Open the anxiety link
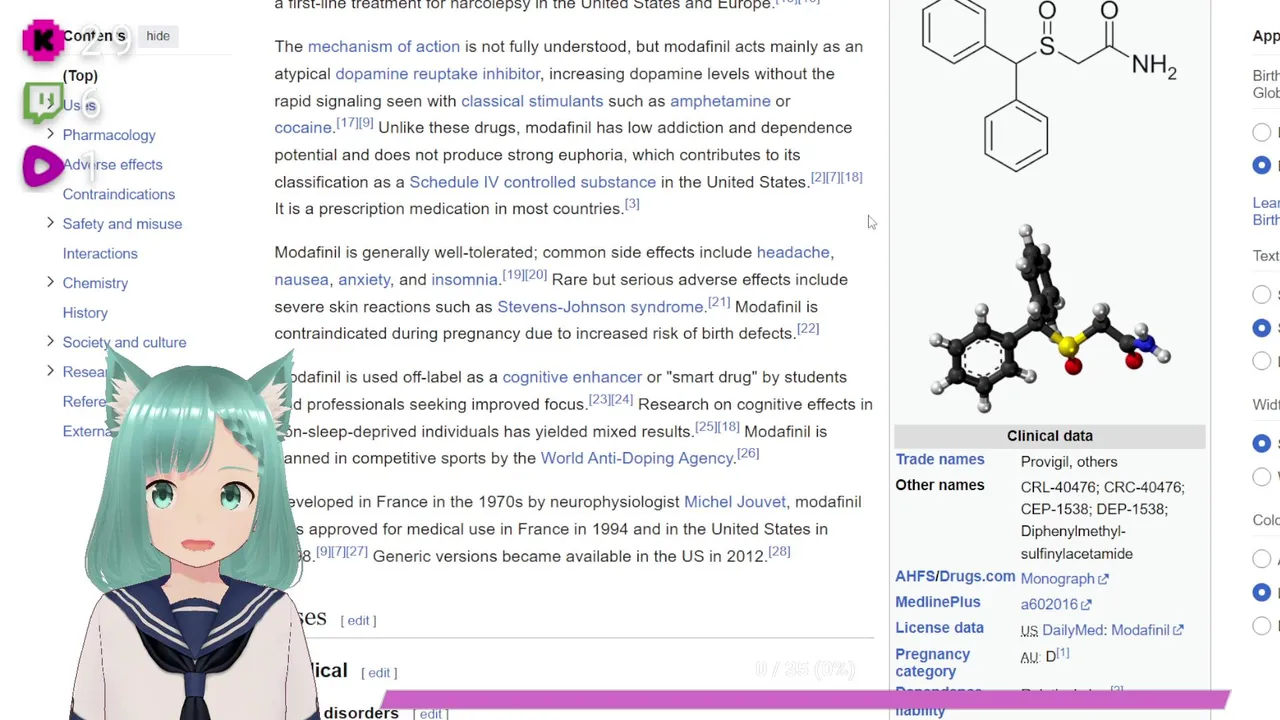Image resolution: width=1280 pixels, height=720 pixels. [364, 280]
